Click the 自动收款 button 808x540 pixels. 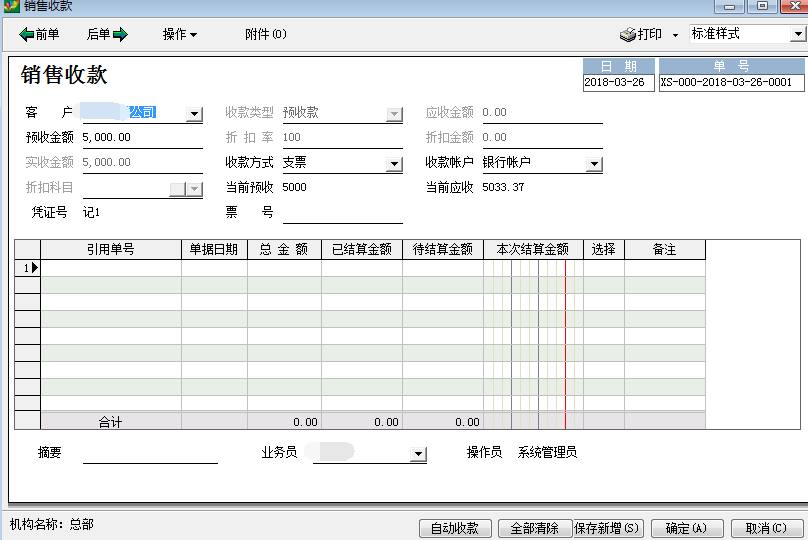point(454,528)
